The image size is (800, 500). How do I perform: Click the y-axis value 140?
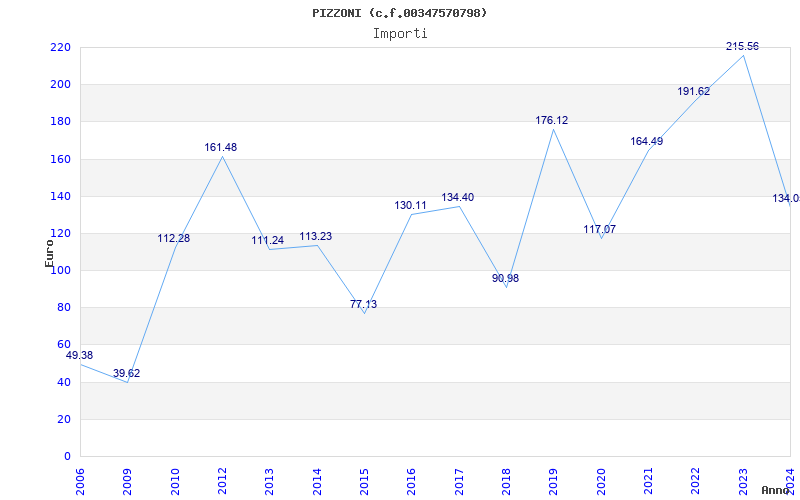point(60,196)
